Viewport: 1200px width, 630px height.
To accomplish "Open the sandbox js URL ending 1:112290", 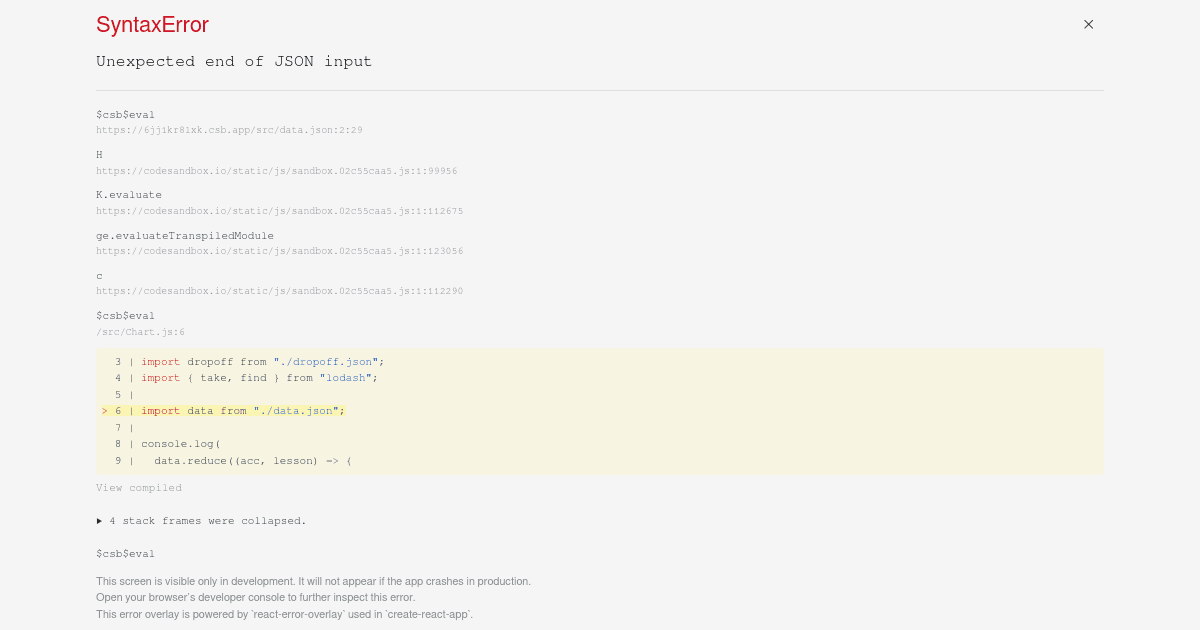I will [280, 291].
